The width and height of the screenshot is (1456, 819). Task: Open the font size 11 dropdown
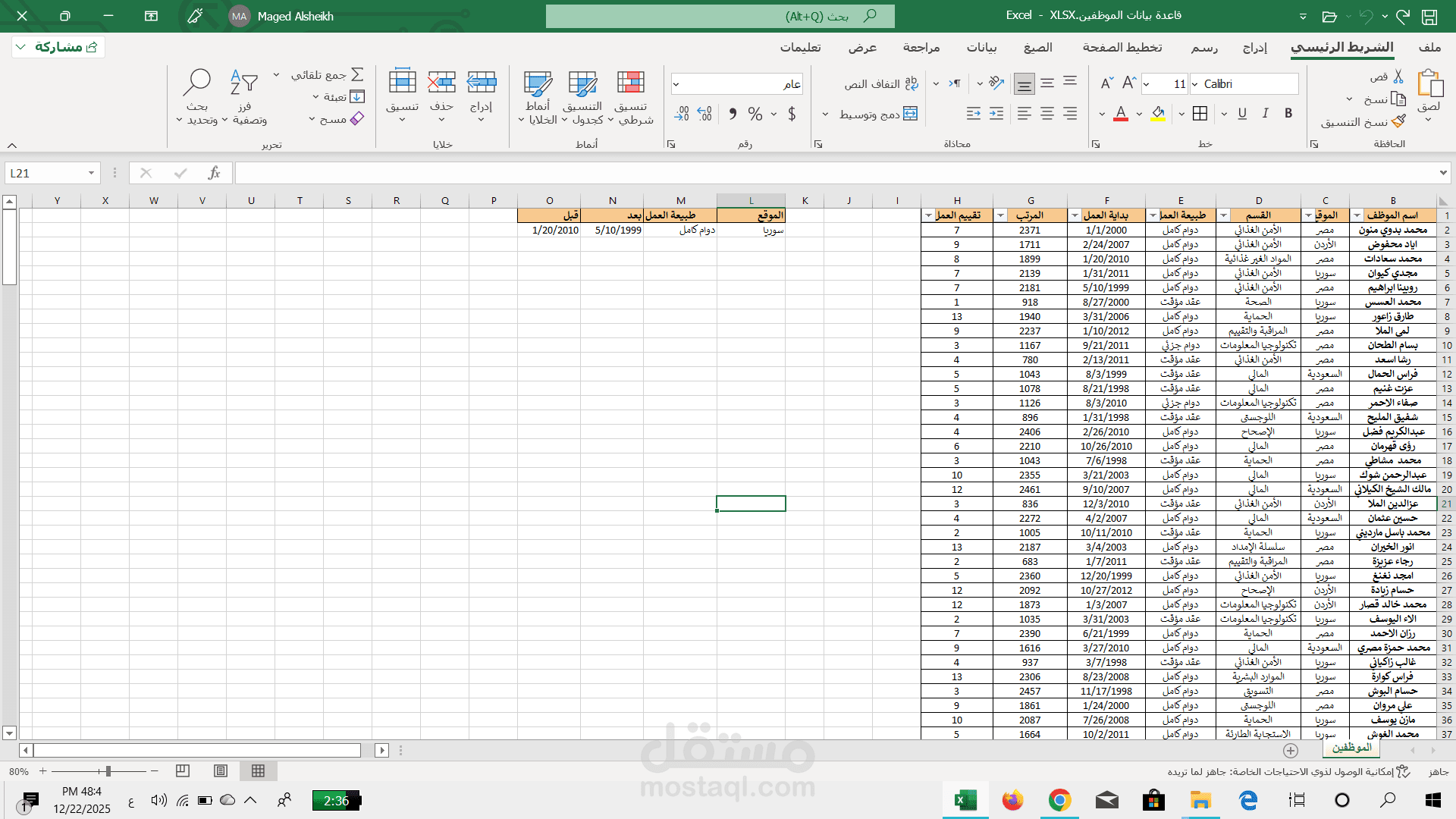(1147, 84)
